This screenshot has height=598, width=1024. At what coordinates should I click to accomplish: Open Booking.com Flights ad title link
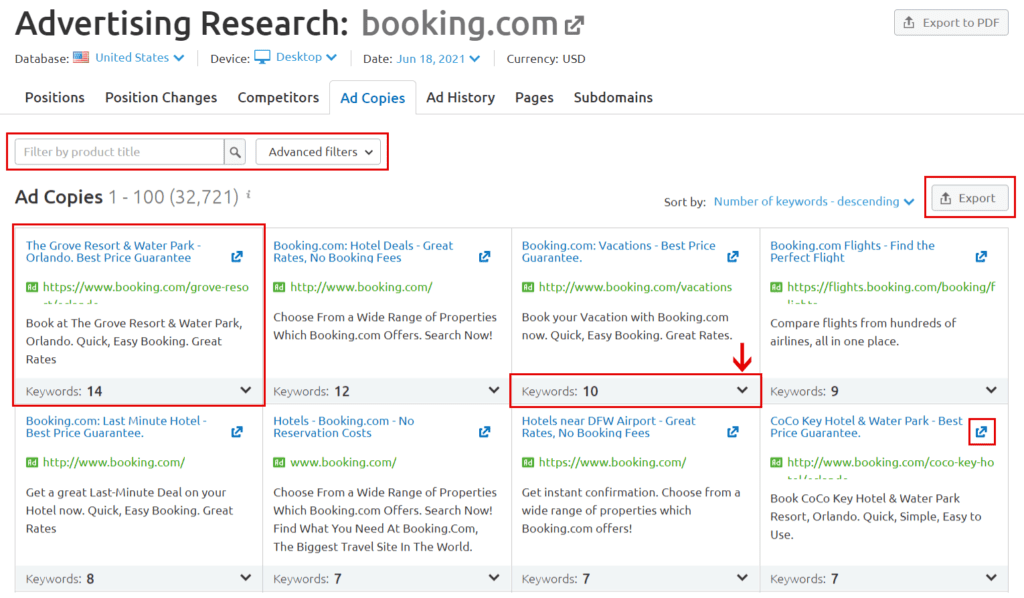(852, 251)
